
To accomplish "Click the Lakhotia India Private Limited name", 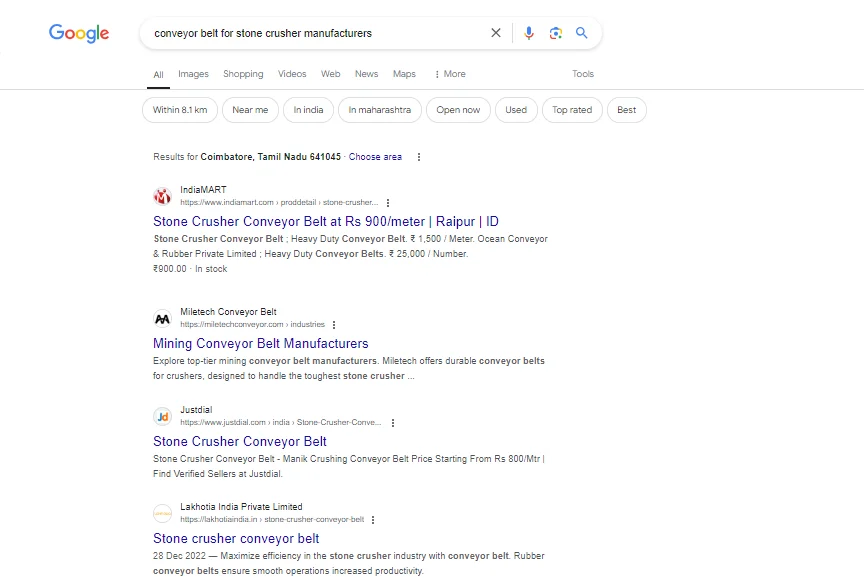I will pyautogui.click(x=241, y=507).
